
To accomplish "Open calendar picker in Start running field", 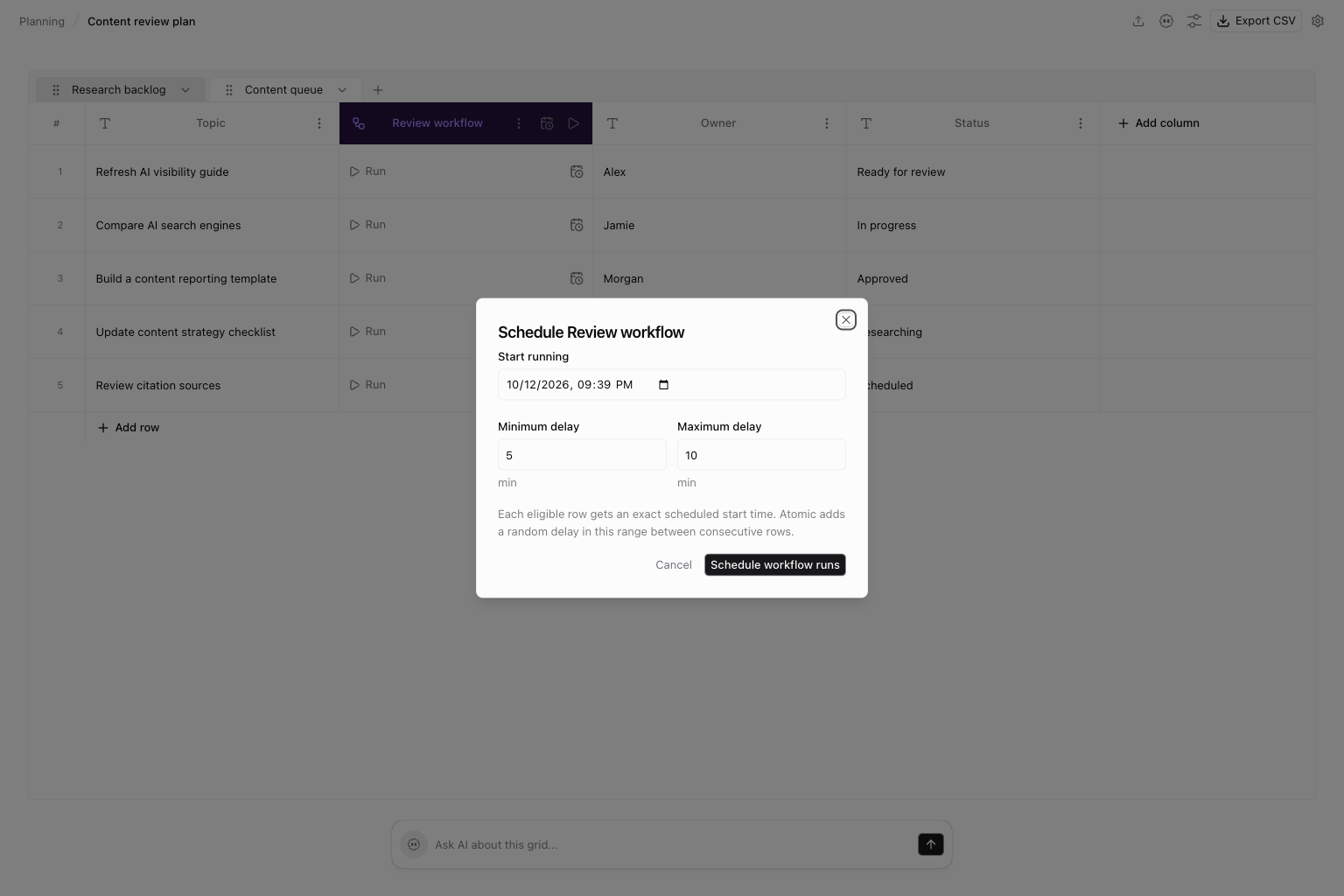I will (x=663, y=385).
